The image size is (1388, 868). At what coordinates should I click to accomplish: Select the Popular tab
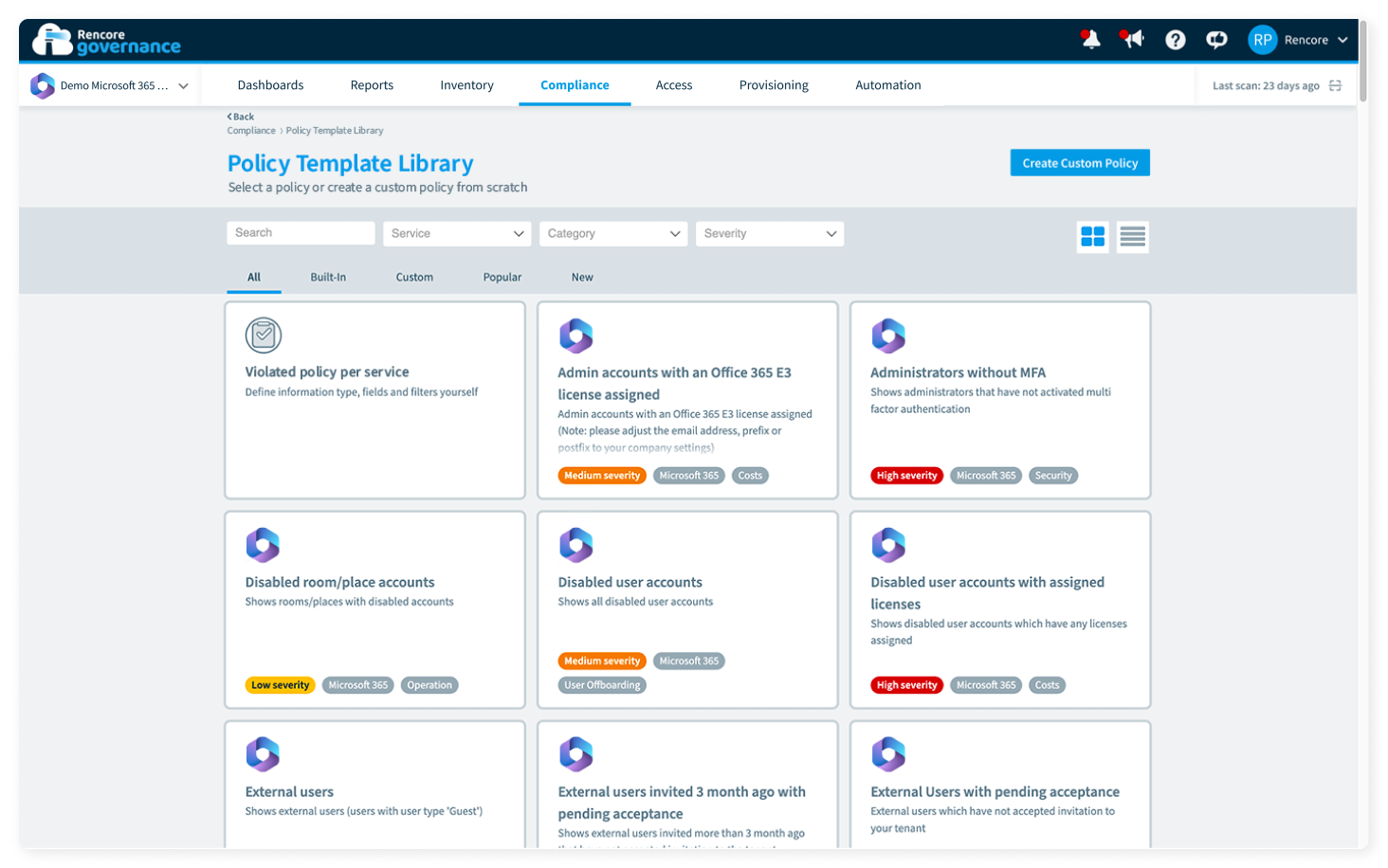click(x=502, y=278)
